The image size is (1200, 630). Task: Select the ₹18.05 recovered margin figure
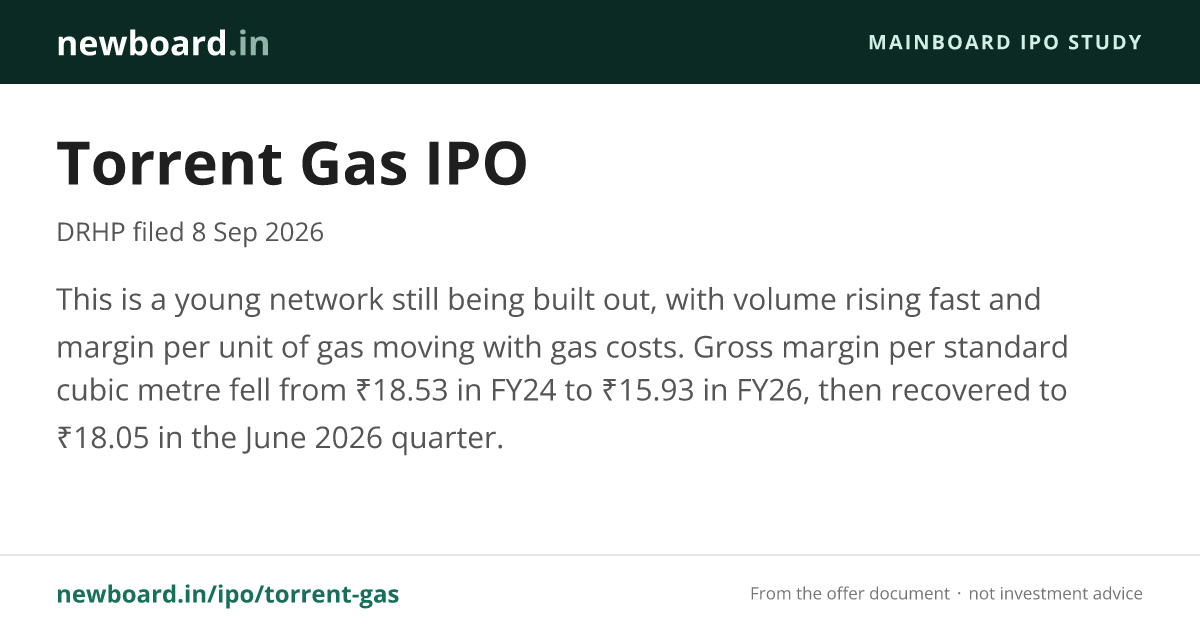[104, 437]
